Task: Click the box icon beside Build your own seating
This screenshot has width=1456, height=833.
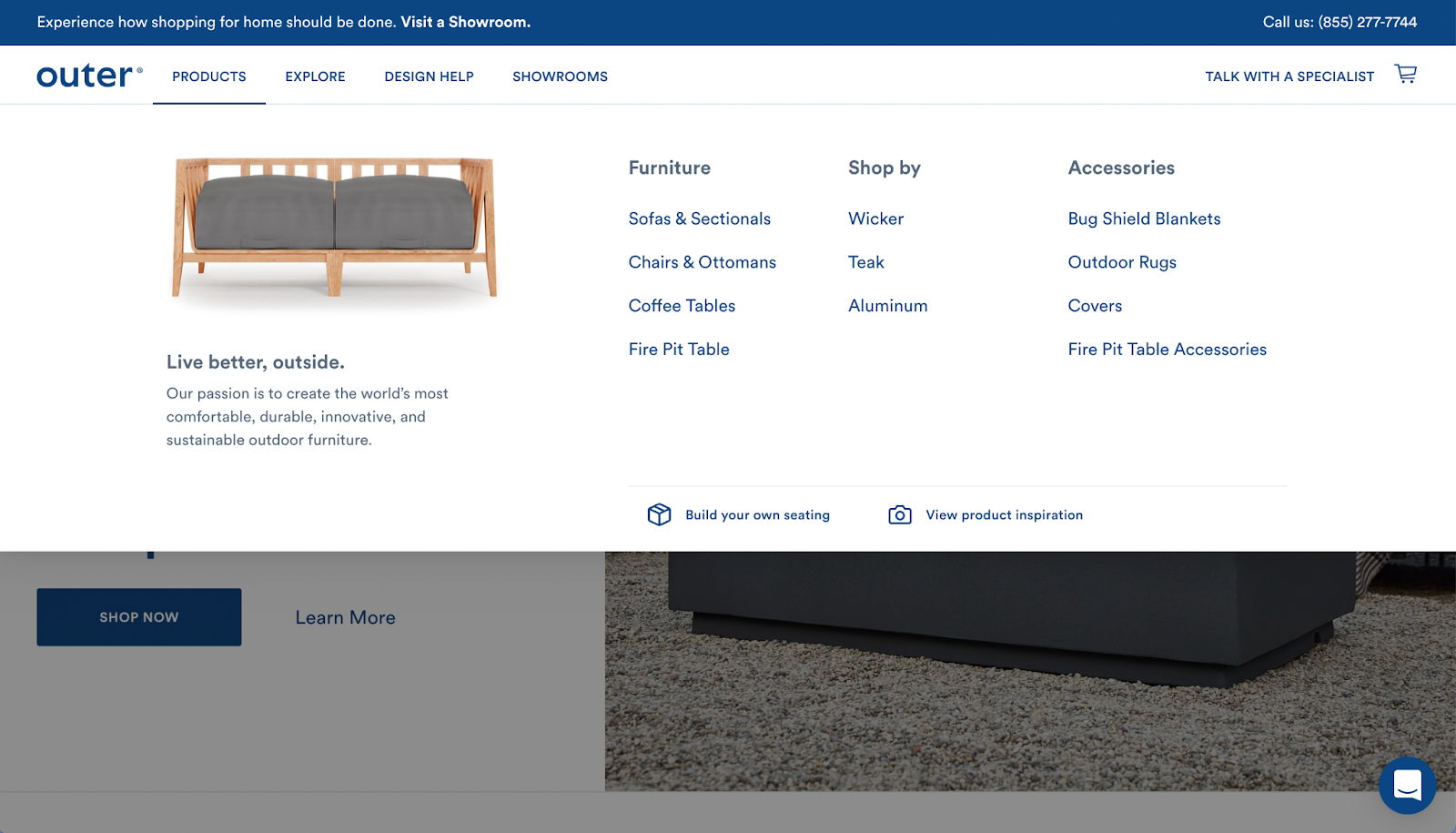Action: click(x=659, y=514)
